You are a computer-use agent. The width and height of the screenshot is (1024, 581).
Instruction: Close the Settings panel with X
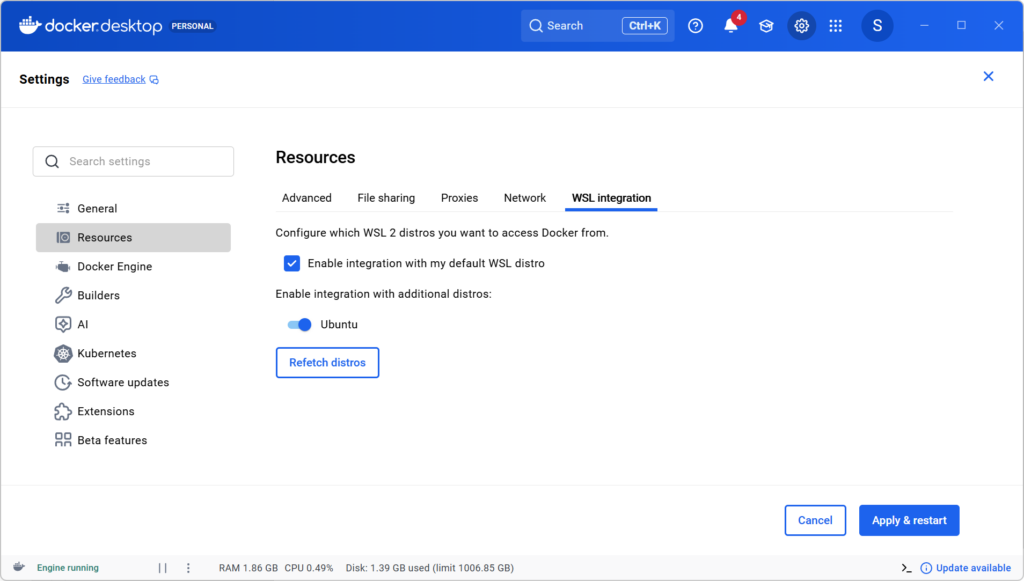click(988, 77)
